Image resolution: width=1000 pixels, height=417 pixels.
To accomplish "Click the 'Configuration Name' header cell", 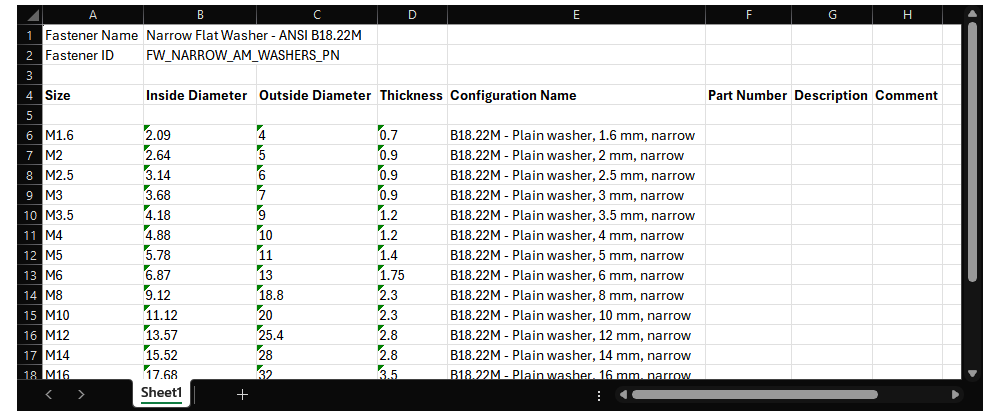I will [x=577, y=96].
